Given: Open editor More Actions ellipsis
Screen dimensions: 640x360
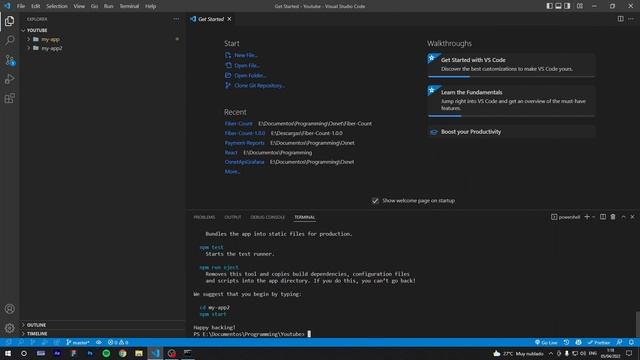Looking at the screenshot, I should coord(631,19).
